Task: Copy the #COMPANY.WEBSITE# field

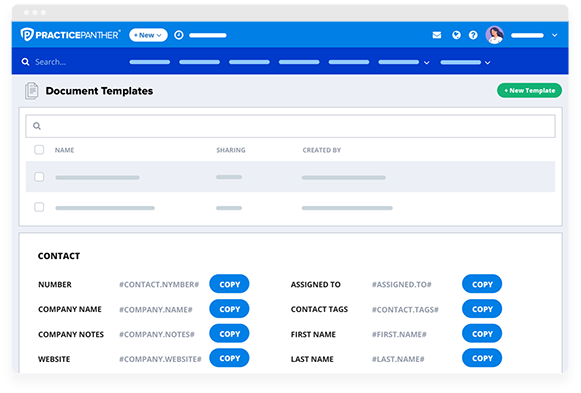Action: 229,358
